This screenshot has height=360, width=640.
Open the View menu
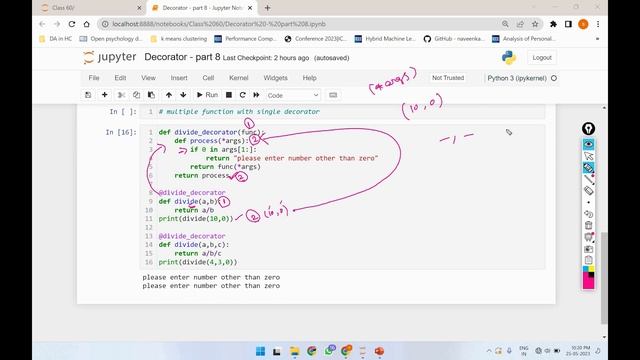coord(148,78)
